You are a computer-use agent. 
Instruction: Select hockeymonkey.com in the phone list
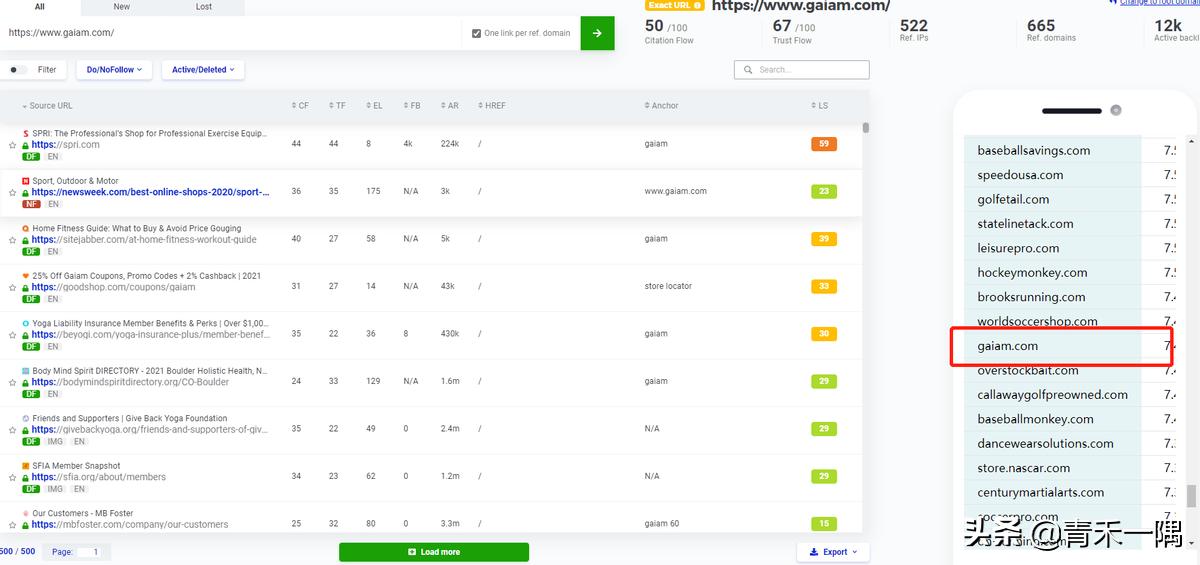(1033, 273)
